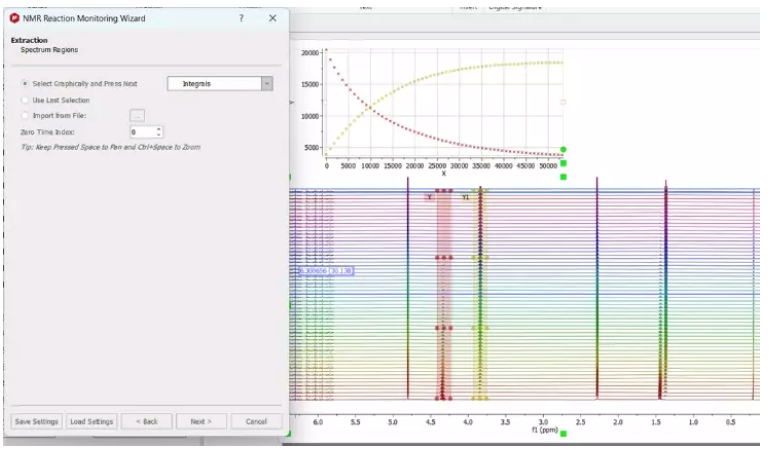This screenshot has width=770, height=452.
Task: Click the green circle handle beside the graph
Action: coord(563,149)
